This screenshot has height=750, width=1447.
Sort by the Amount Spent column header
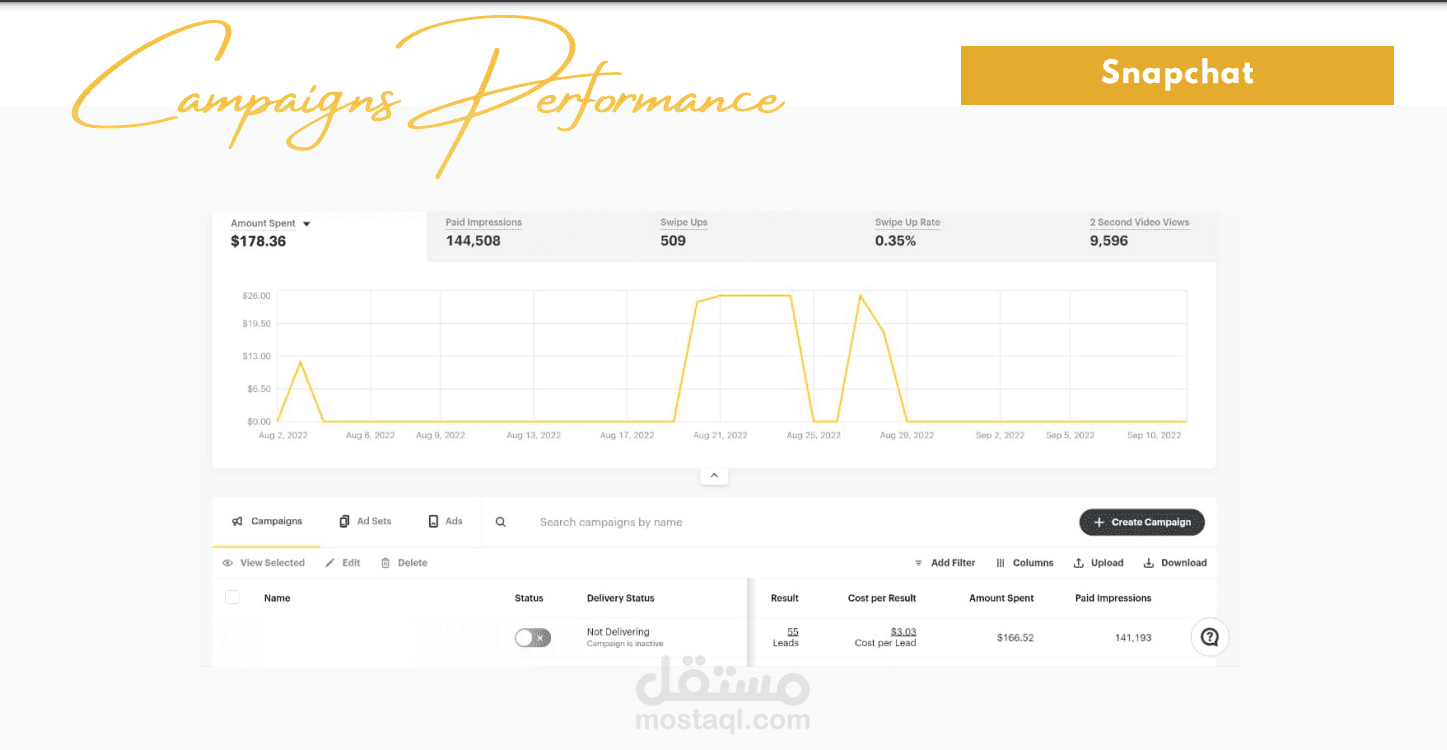(1002, 598)
